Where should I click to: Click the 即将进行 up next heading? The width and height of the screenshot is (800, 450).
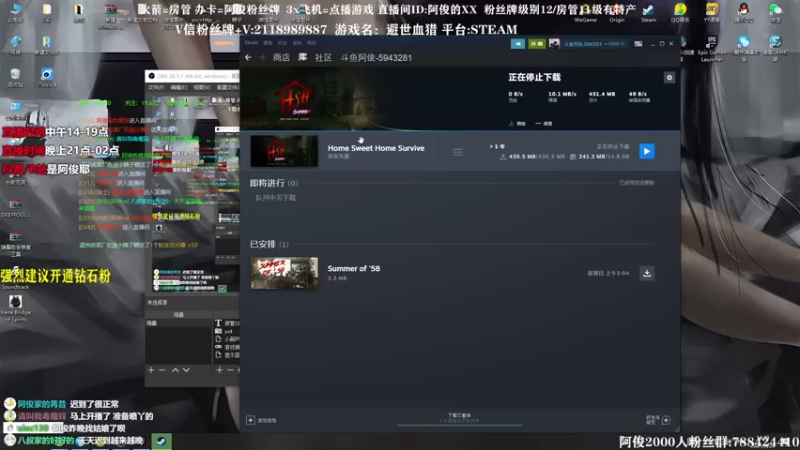click(x=267, y=183)
